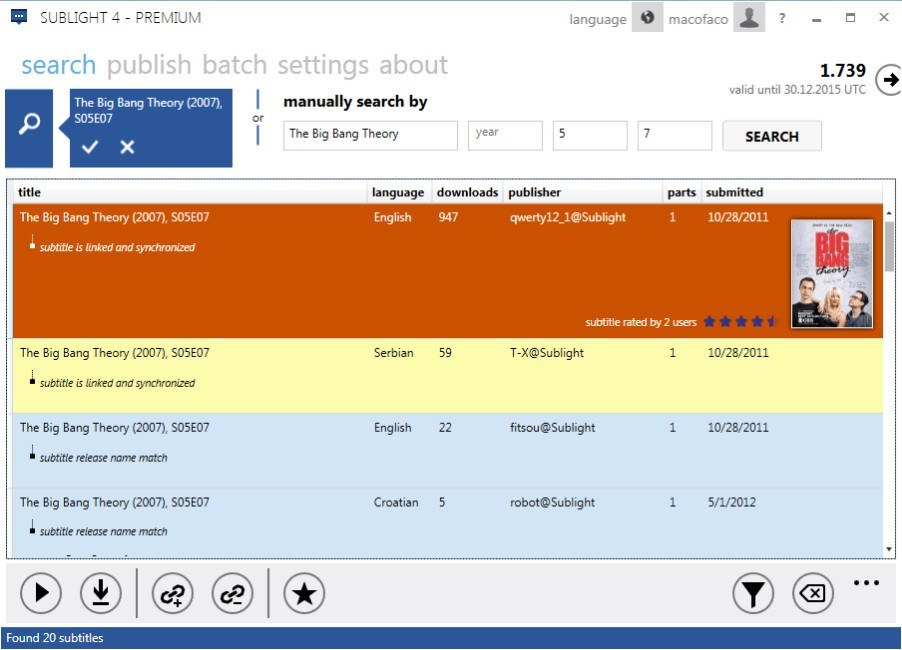Image resolution: width=902 pixels, height=650 pixels.
Task: Open the three-dot more options menu
Action: pyautogui.click(x=866, y=583)
